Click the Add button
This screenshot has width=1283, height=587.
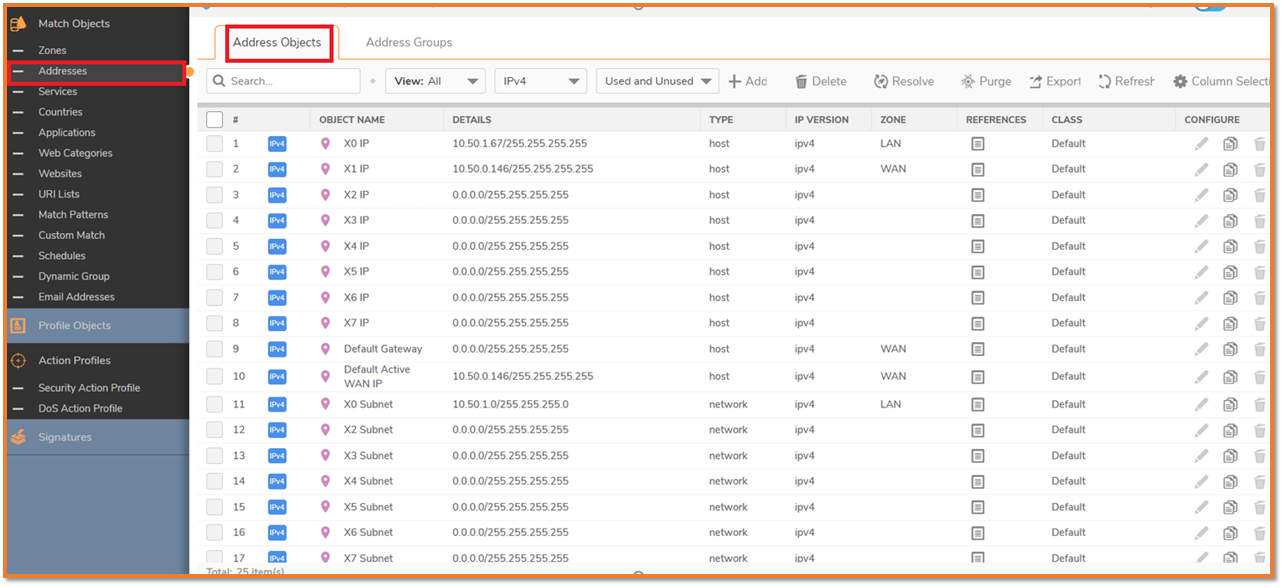tap(748, 82)
